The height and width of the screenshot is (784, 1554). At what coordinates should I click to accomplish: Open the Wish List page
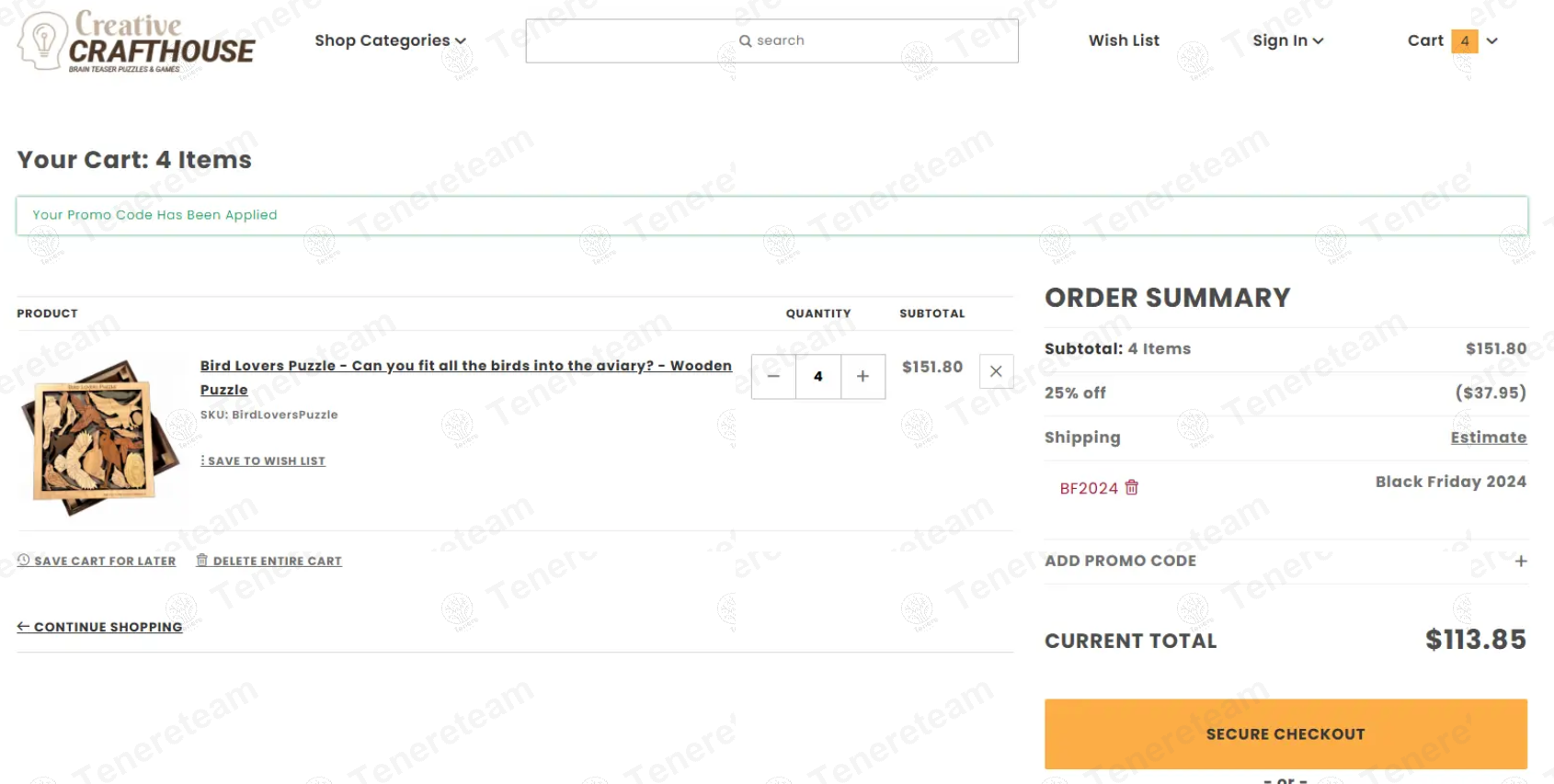coord(1124,40)
